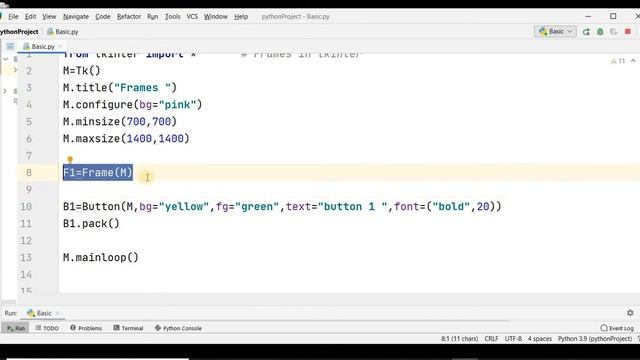Expand the third project tree node
The height and width of the screenshot is (360, 640).
click(5, 91)
